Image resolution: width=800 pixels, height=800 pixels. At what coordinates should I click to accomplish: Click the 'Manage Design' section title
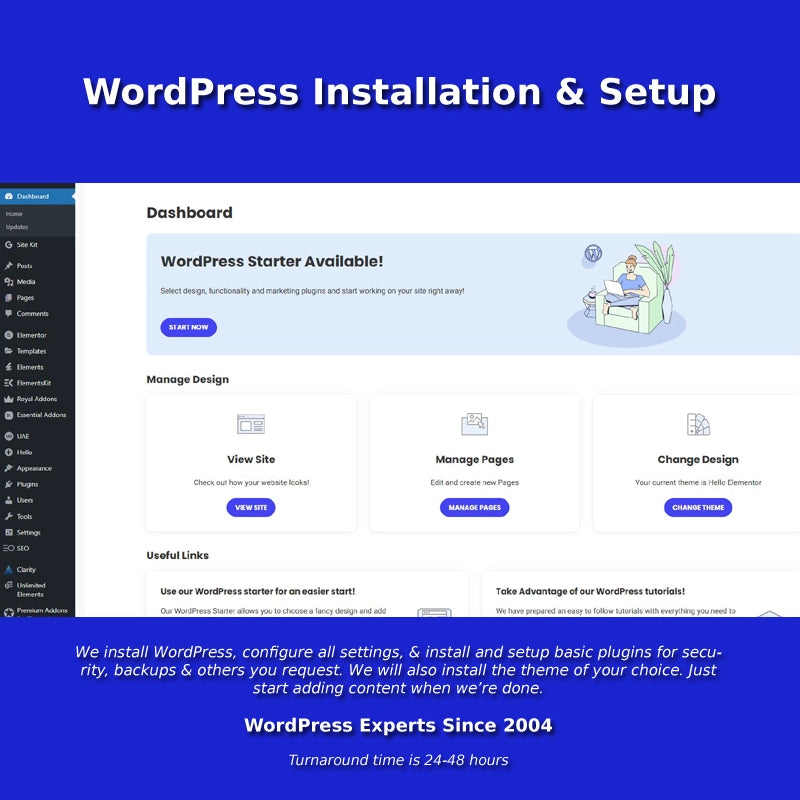pyautogui.click(x=187, y=379)
